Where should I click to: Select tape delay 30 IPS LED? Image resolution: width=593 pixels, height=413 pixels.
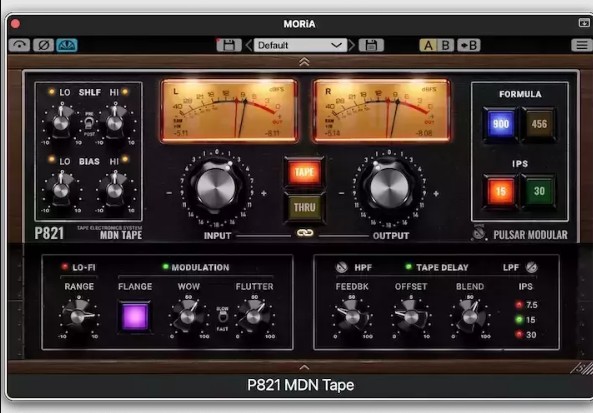519,334
